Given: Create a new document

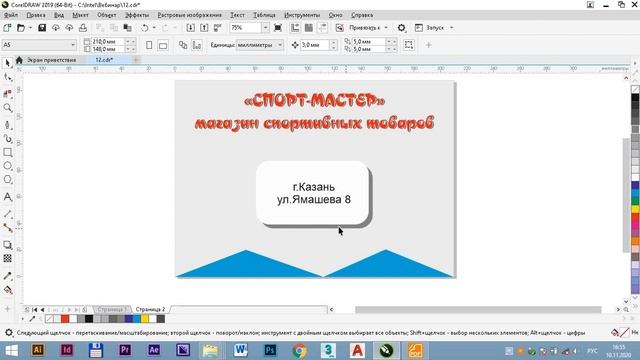Looking at the screenshot, I should [7, 28].
